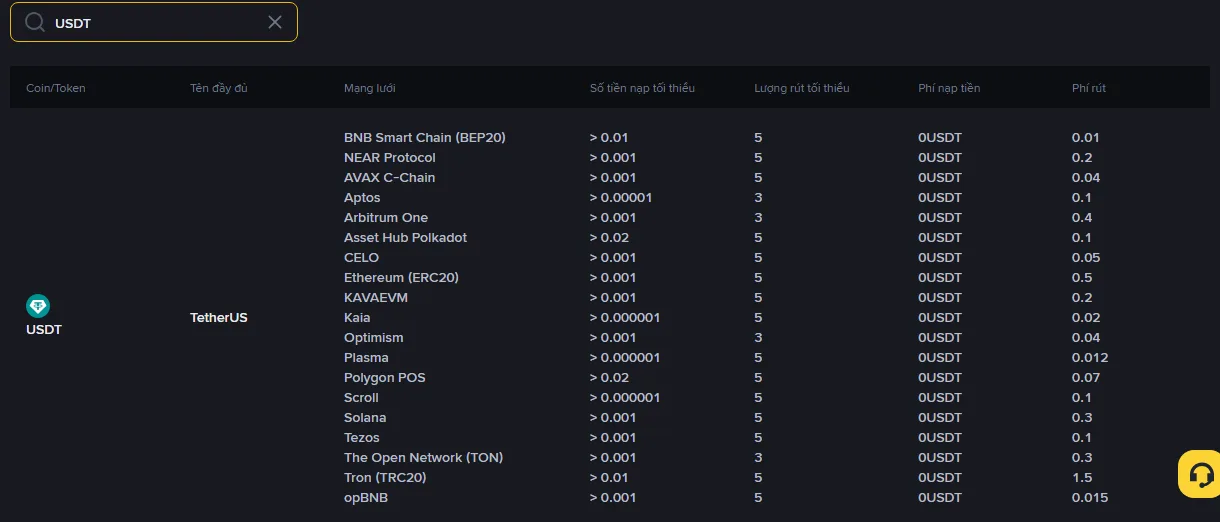Focus the USDT search input field
This screenshot has width=1220, height=522.
(x=154, y=22)
